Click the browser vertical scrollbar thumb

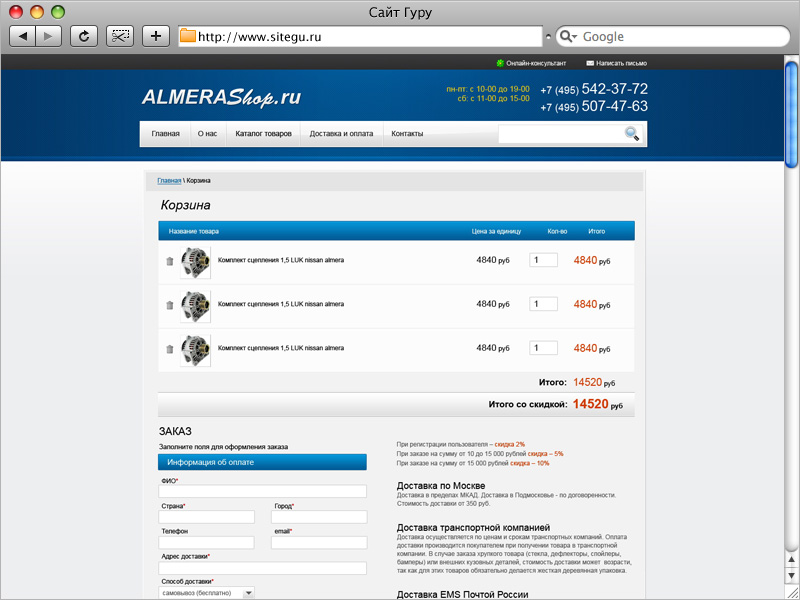pos(791,113)
